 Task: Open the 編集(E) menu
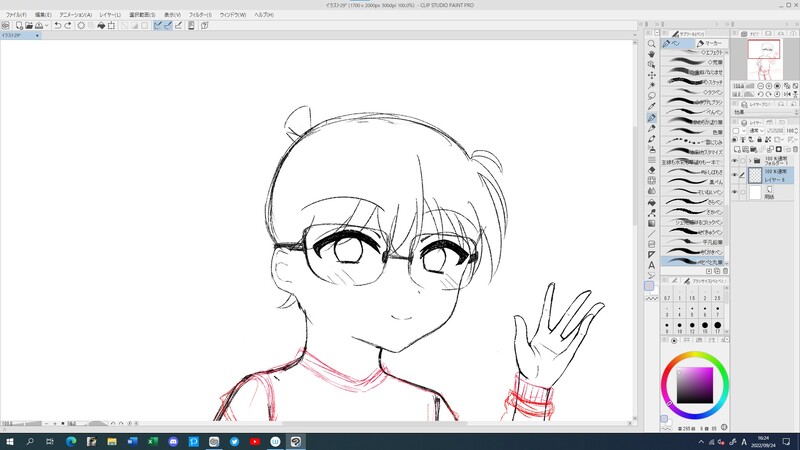point(43,15)
